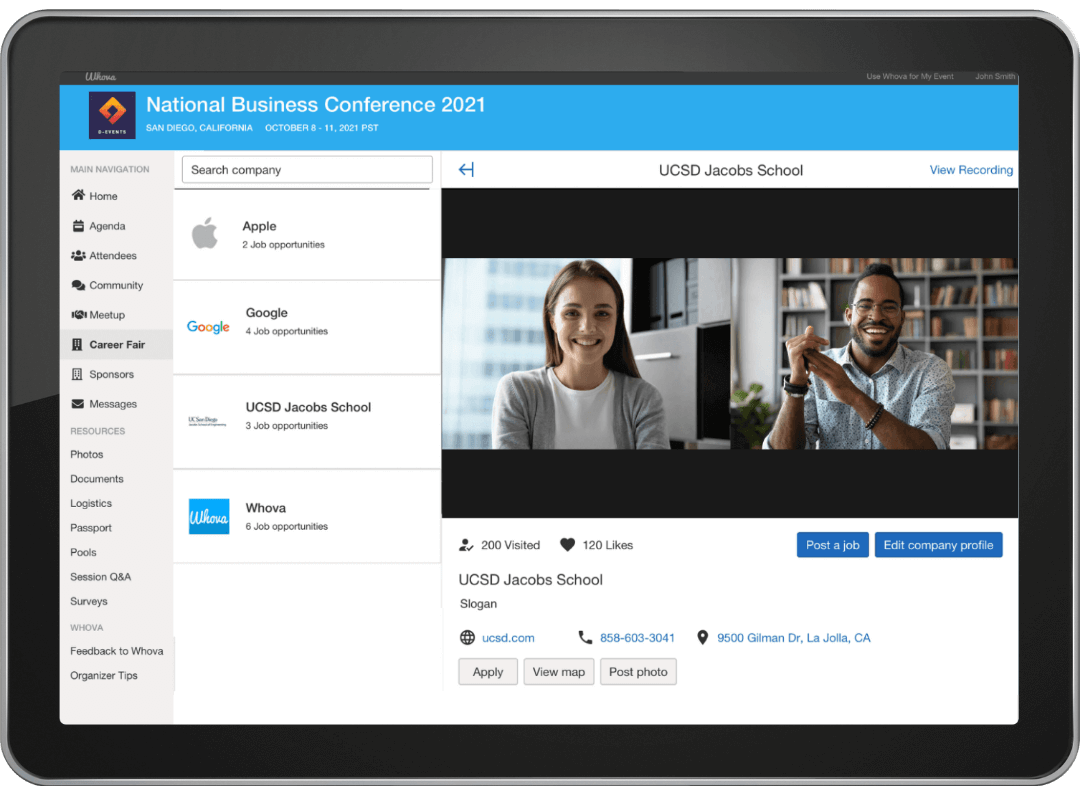Screen dimensions: 1080x786
Task: Open the Home navigation item
Action: tap(116, 196)
